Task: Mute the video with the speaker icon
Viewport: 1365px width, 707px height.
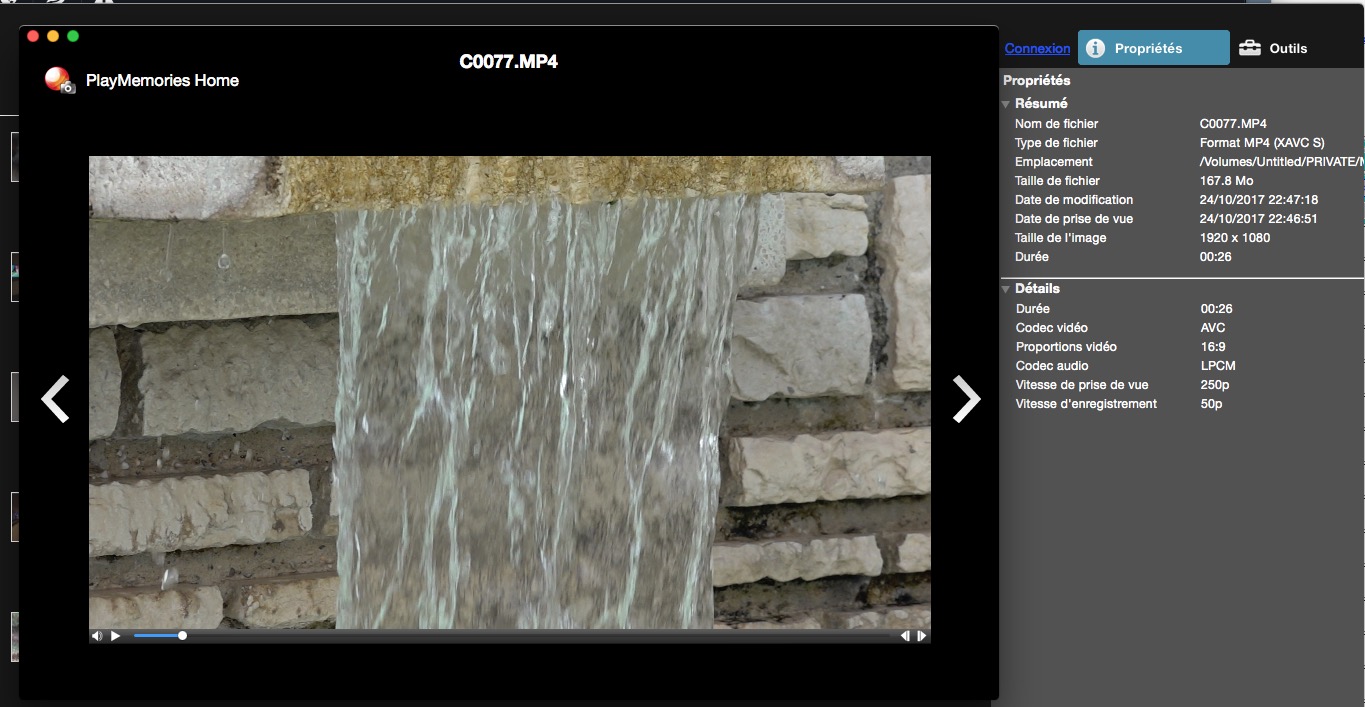Action: coord(97,636)
